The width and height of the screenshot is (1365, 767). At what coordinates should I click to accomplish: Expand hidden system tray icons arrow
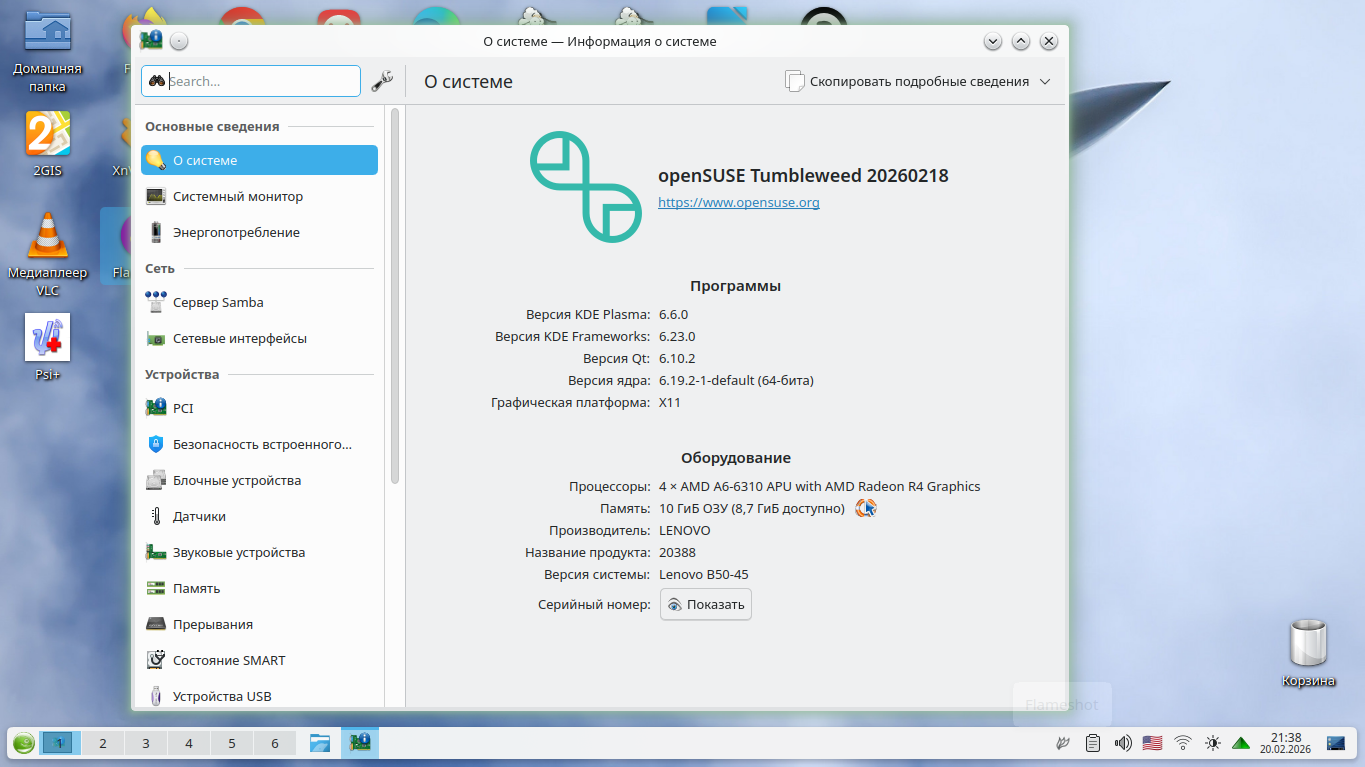[1241, 743]
